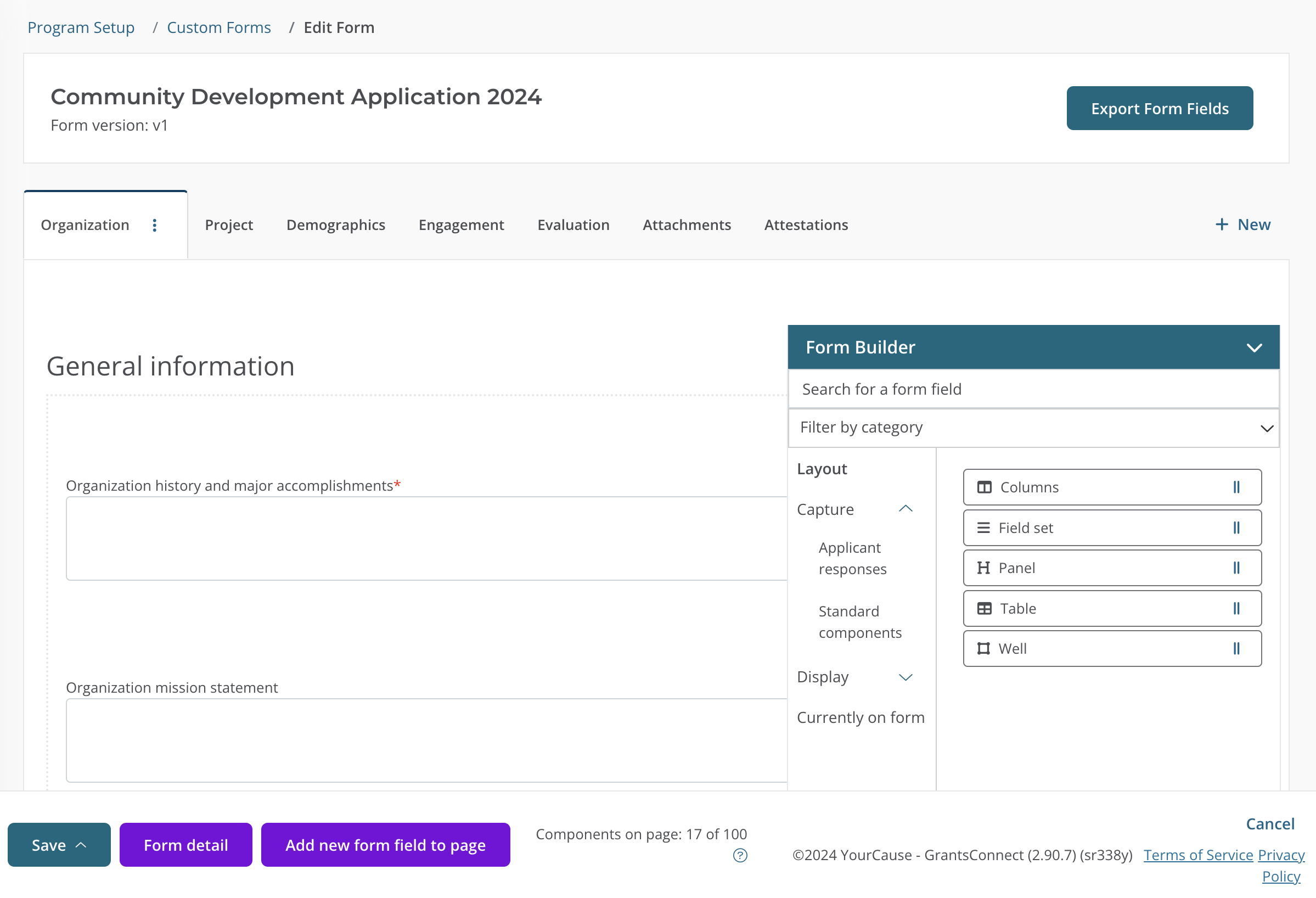Screen dimensions: 1316x898
Task: Click the Field set component icon
Action: [983, 527]
